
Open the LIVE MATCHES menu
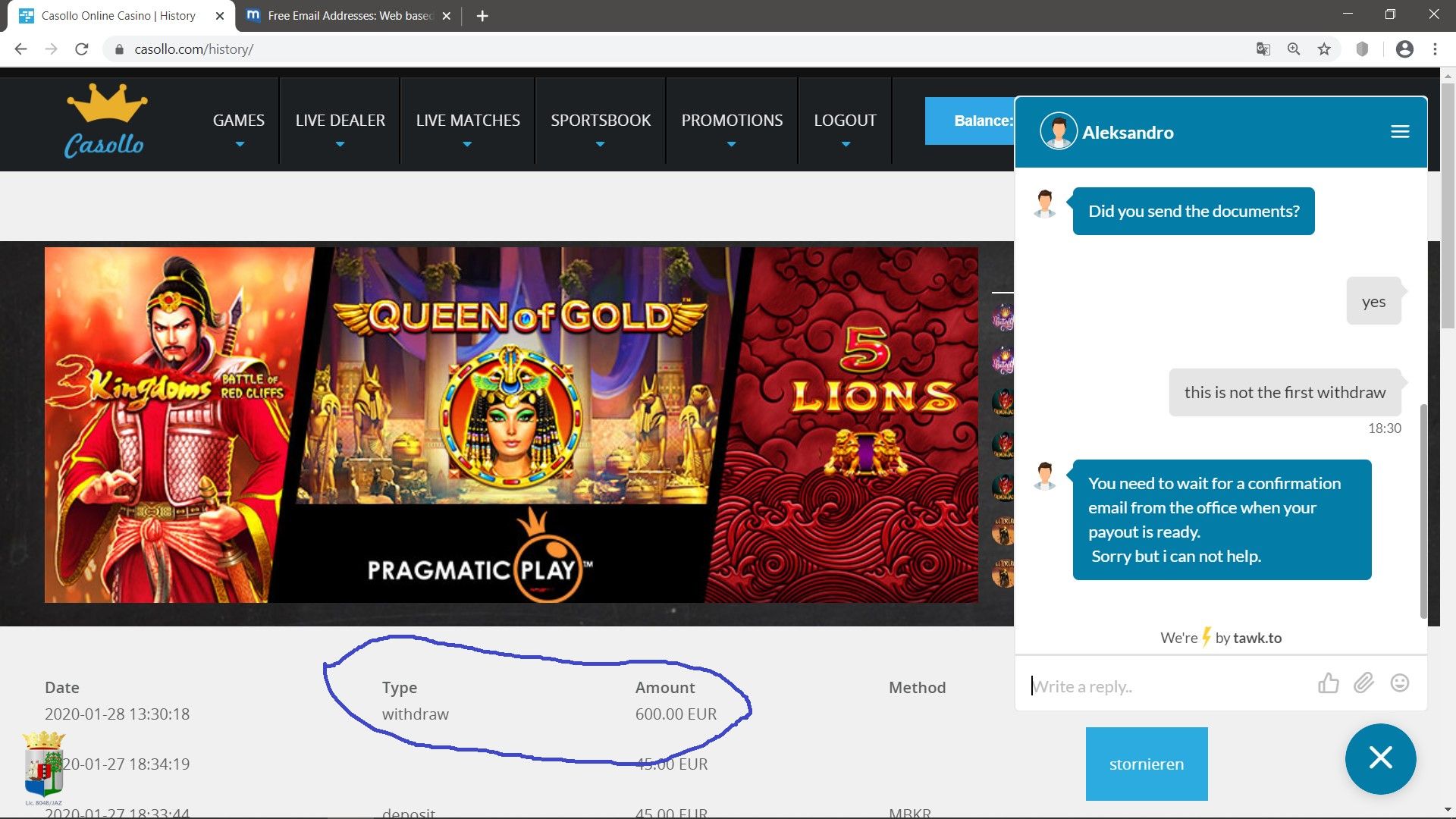pyautogui.click(x=468, y=121)
